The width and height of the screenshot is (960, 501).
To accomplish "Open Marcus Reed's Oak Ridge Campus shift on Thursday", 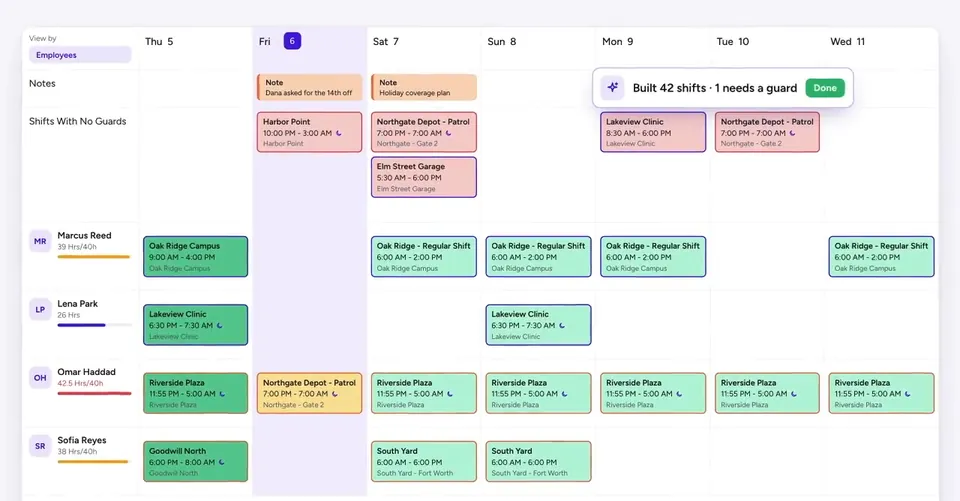I will coord(195,257).
